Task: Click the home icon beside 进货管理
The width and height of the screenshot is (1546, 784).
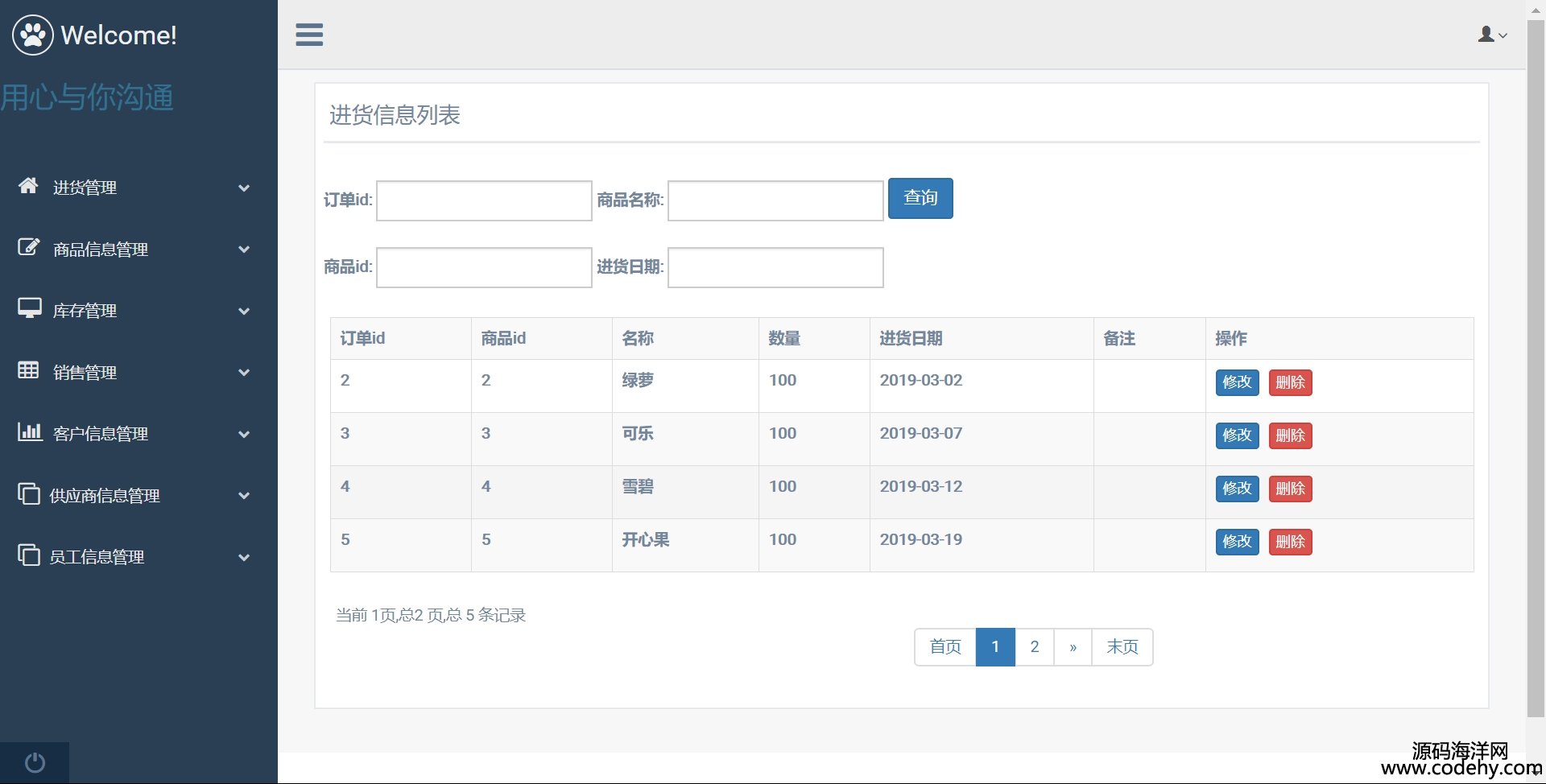Action: [x=28, y=186]
